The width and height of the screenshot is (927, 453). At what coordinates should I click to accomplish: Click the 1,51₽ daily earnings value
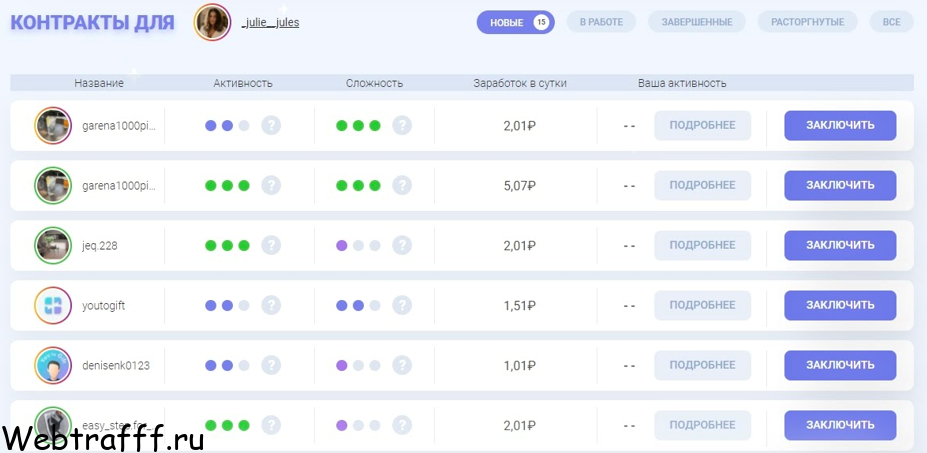(520, 306)
